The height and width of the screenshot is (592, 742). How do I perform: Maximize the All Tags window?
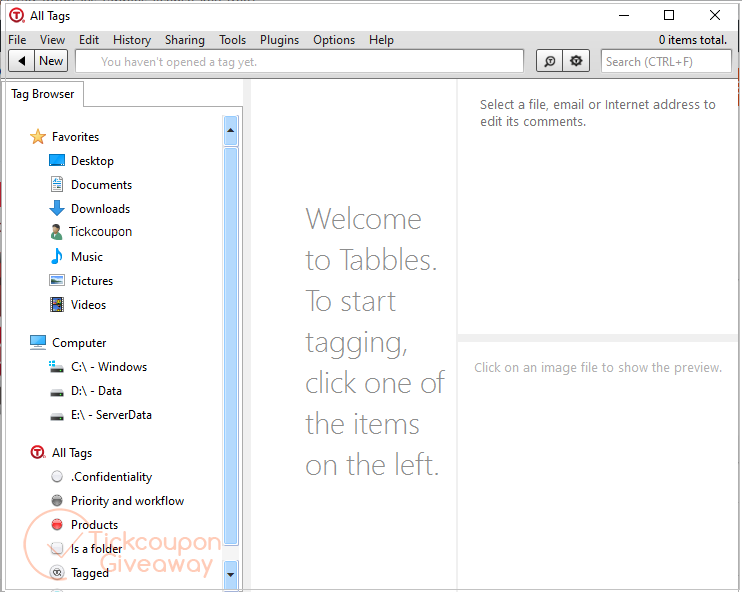pos(669,16)
